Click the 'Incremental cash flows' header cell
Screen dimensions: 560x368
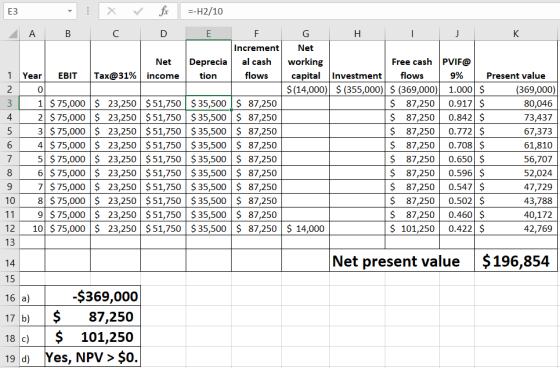coord(256,61)
